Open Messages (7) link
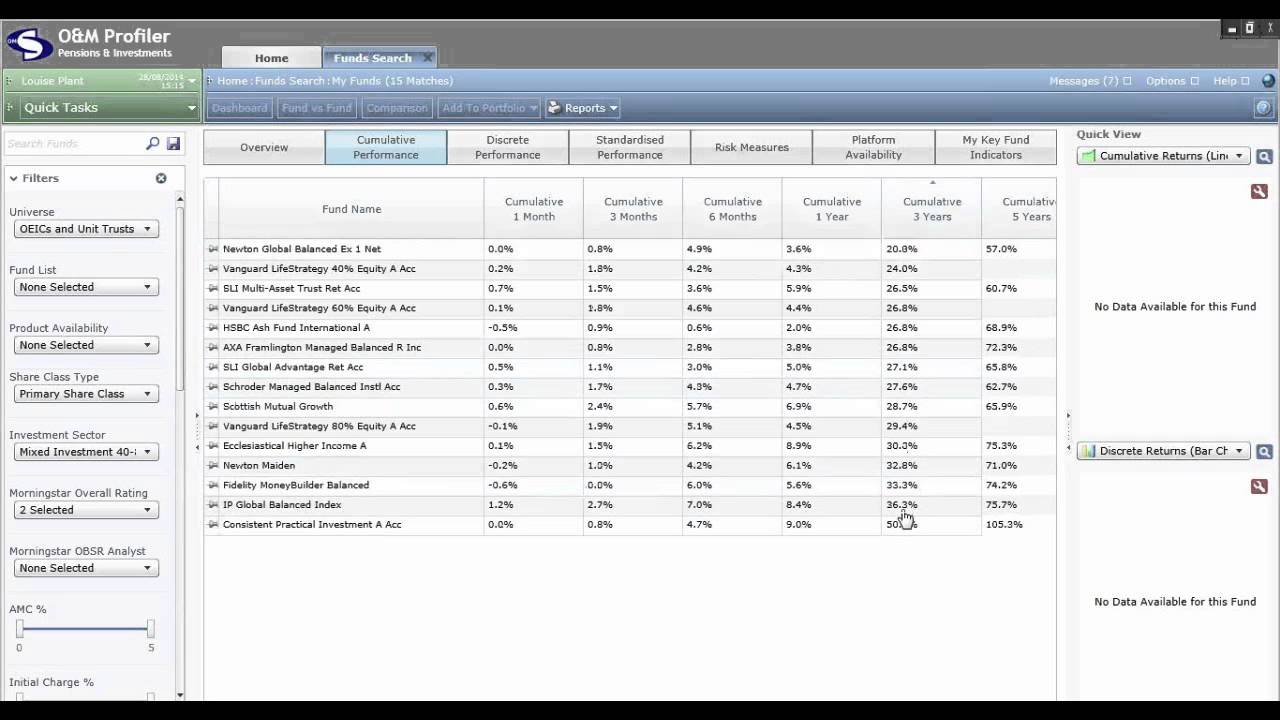This screenshot has width=1280, height=720. click(x=1090, y=81)
